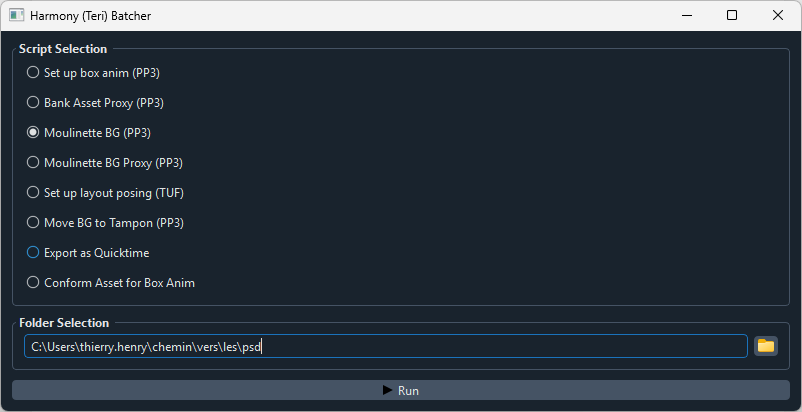Pick the 'Moulinette BG Proxy (PP3)' script

point(33,163)
